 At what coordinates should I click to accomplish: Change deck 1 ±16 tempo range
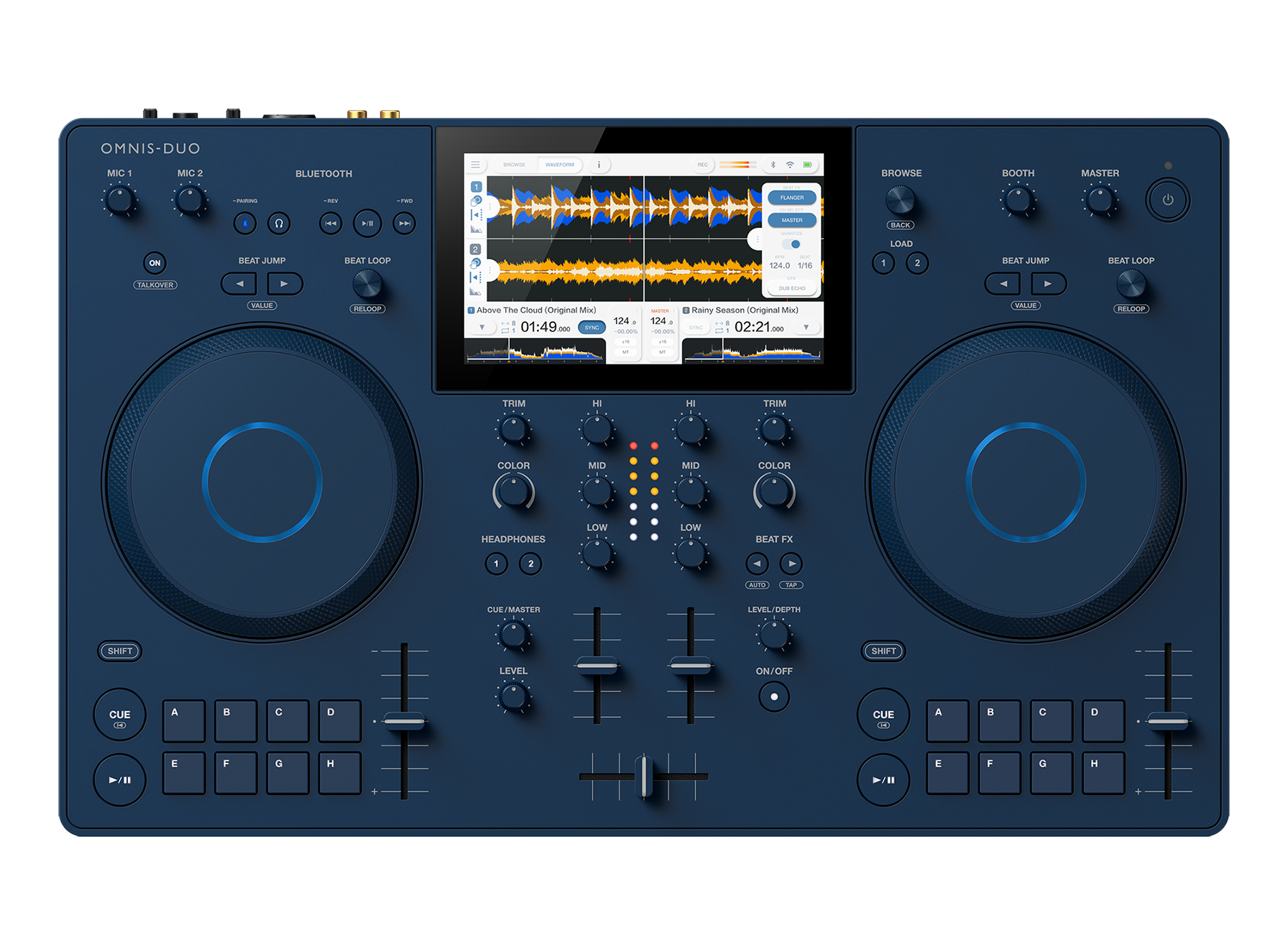626,341
